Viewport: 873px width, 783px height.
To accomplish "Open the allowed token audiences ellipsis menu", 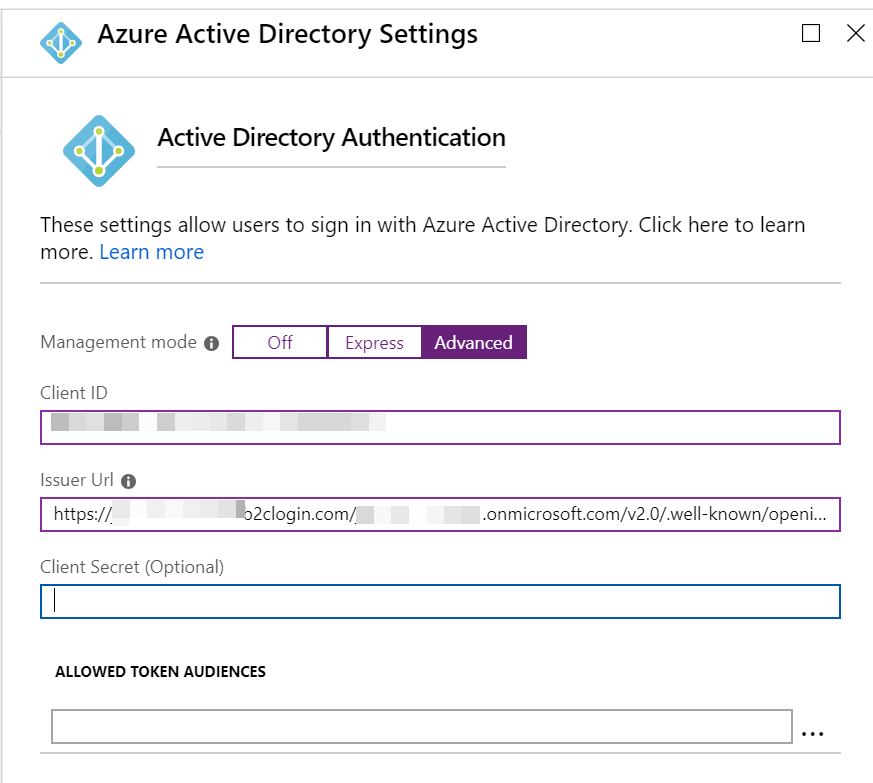I will tap(812, 734).
